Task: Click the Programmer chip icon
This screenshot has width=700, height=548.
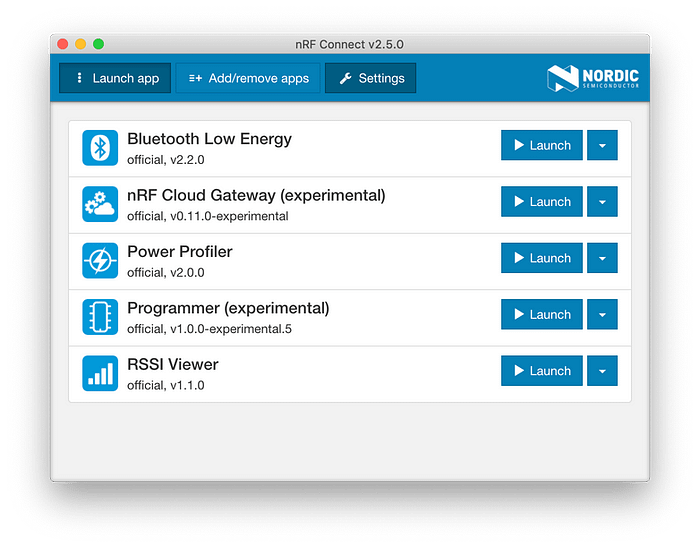Action: pos(100,317)
